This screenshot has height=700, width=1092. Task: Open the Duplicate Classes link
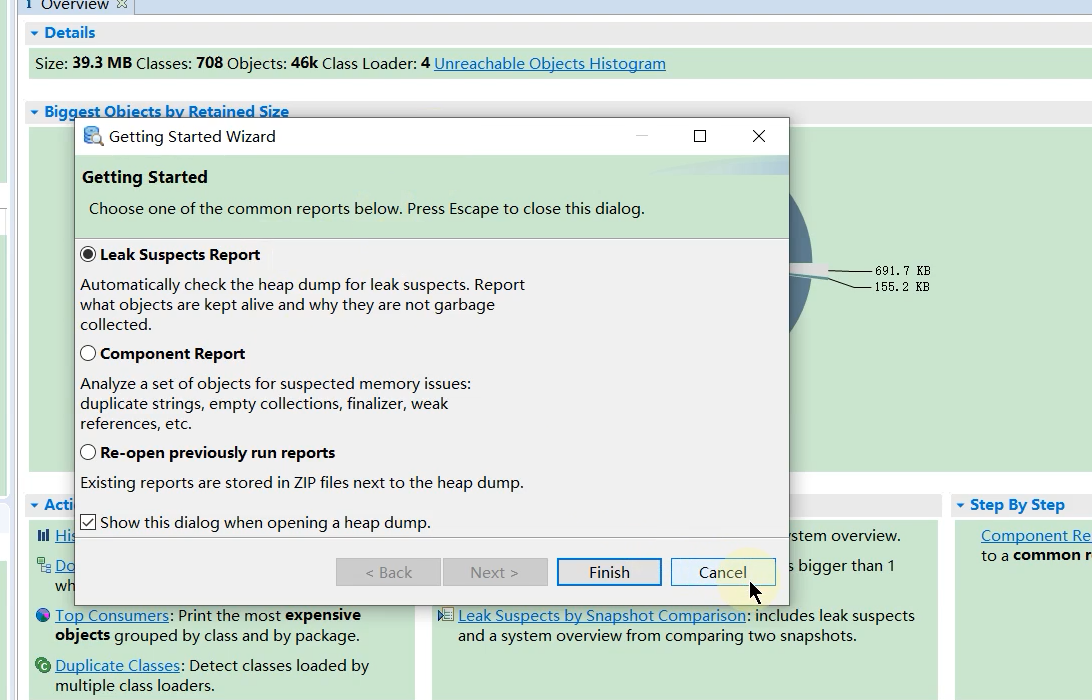point(117,666)
